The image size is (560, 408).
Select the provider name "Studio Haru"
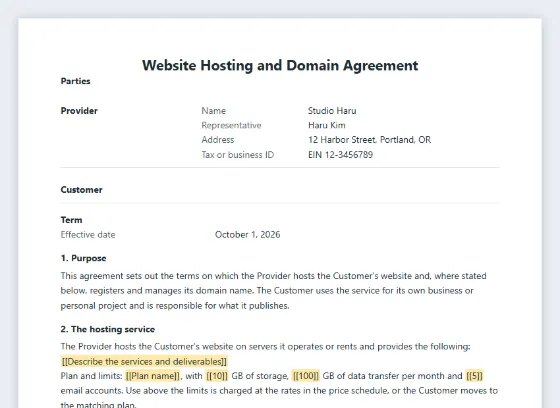332,111
